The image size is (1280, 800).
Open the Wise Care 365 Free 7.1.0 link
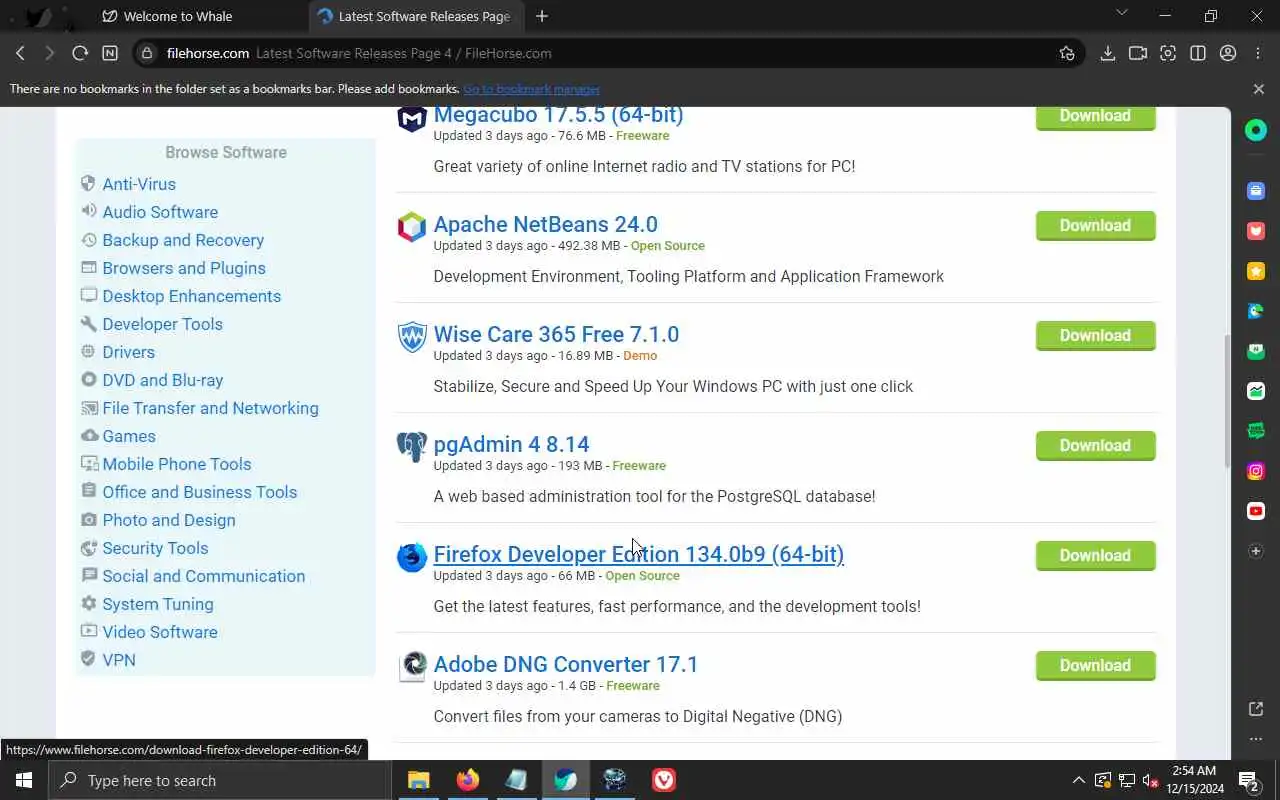pos(556,334)
